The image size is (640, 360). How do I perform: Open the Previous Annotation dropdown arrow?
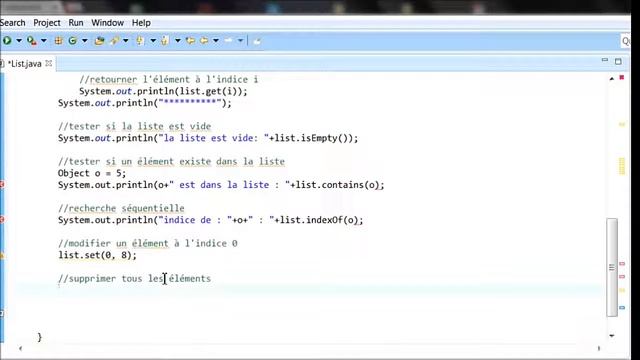pyautogui.click(x=178, y=41)
